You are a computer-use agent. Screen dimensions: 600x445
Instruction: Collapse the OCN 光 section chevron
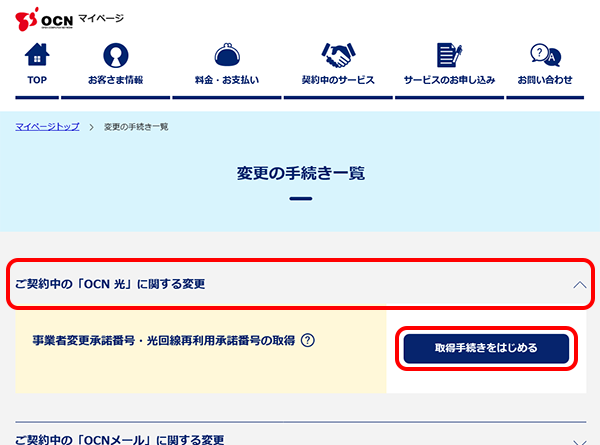580,285
